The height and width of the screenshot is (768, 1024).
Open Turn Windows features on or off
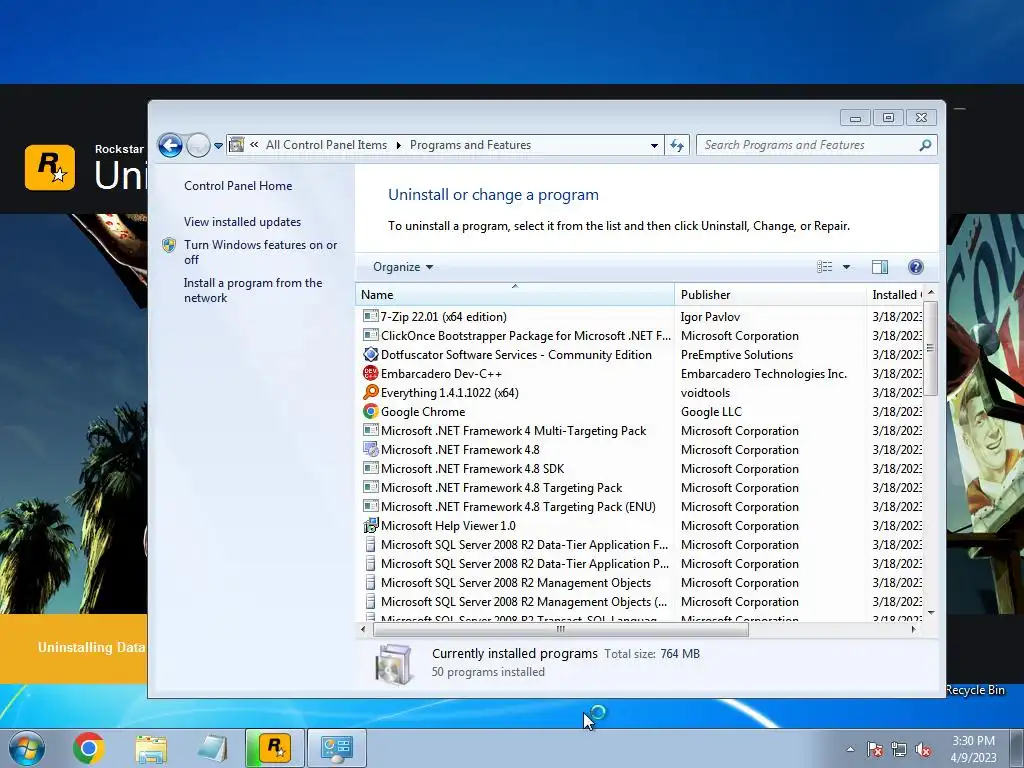pyautogui.click(x=260, y=252)
